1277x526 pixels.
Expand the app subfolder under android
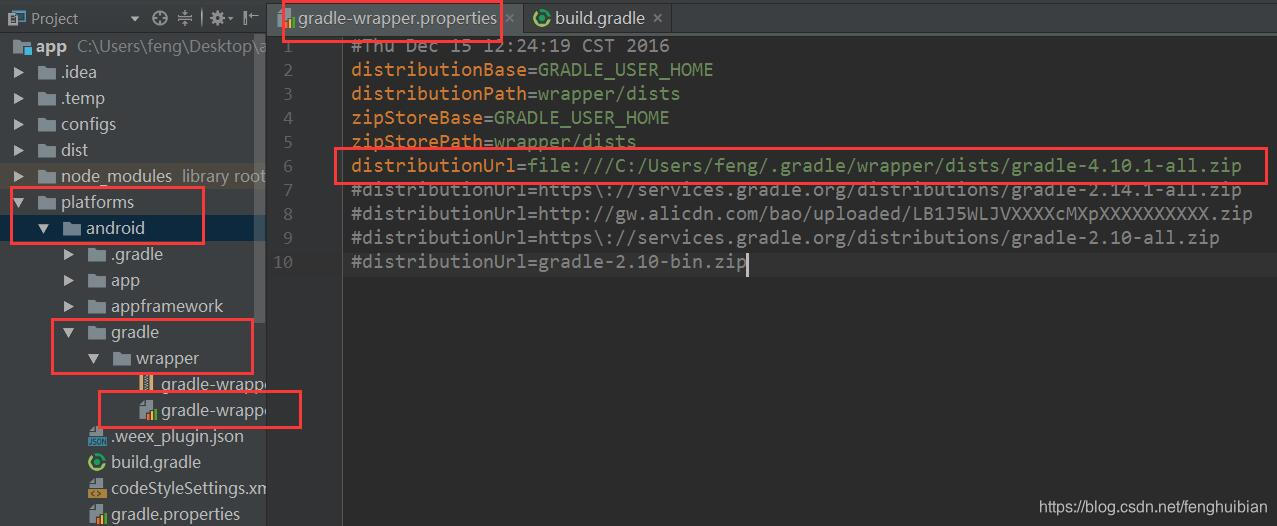(69, 280)
